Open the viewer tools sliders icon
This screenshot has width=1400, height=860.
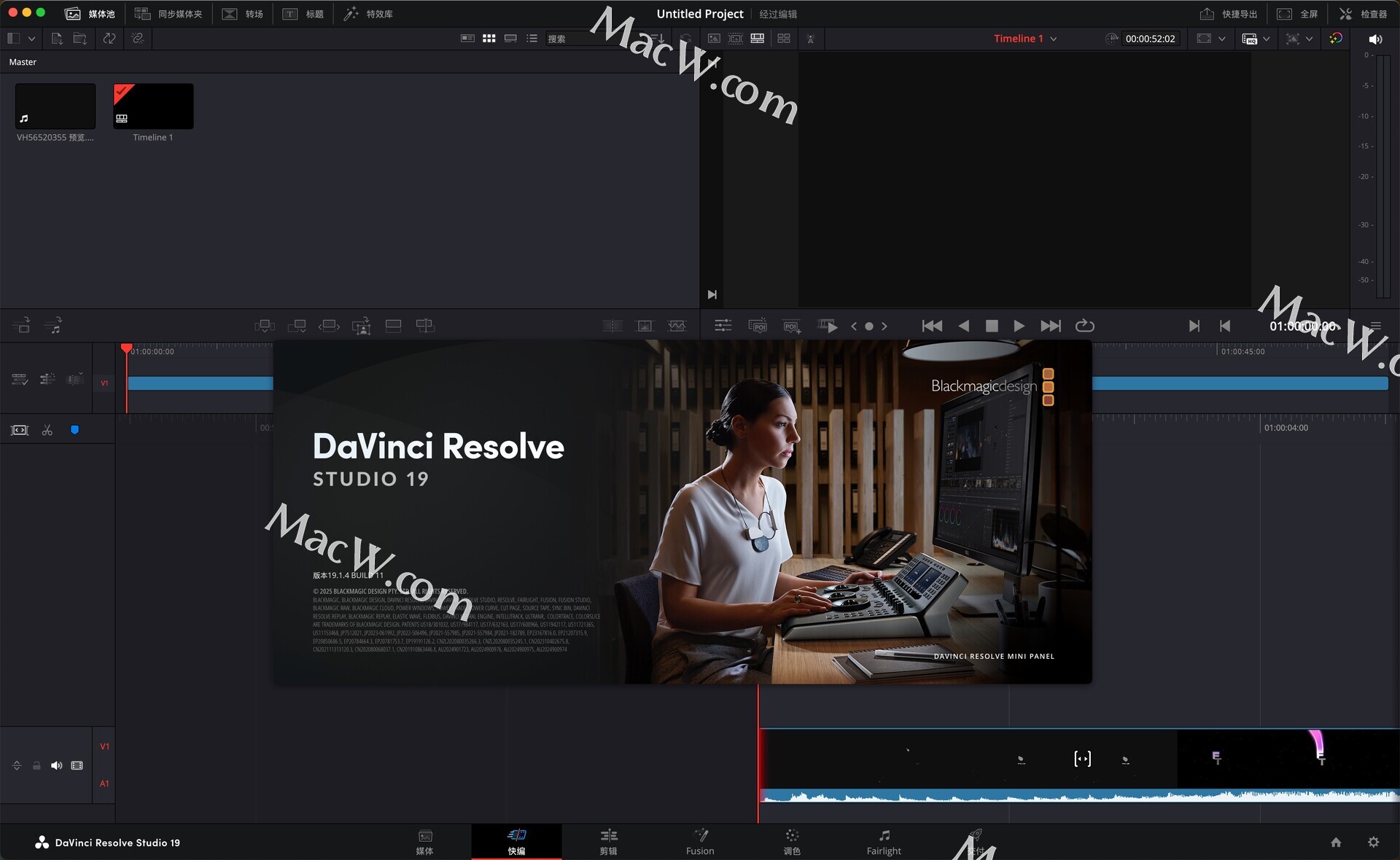point(723,326)
